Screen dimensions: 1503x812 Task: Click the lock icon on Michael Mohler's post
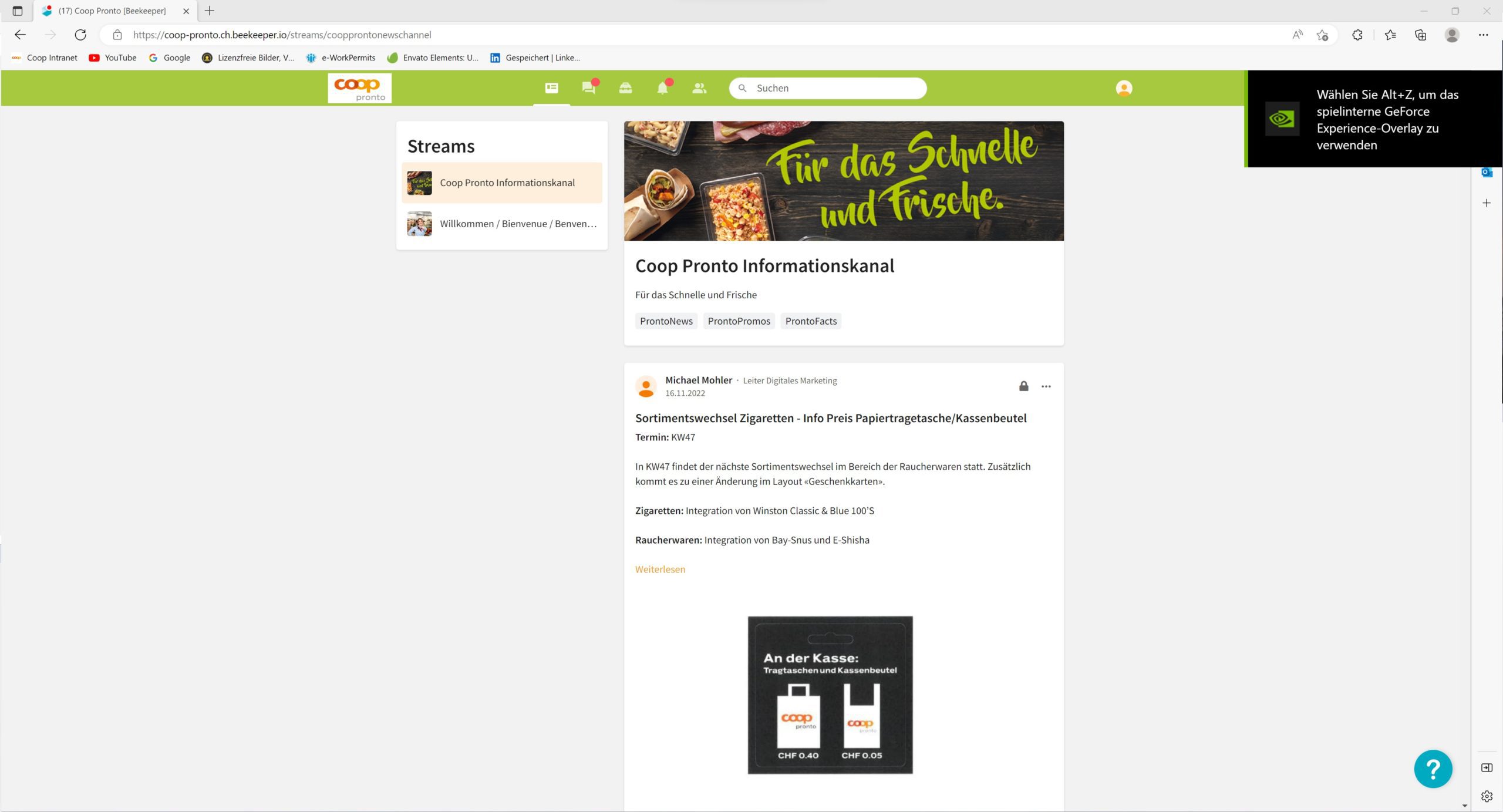click(x=1023, y=386)
